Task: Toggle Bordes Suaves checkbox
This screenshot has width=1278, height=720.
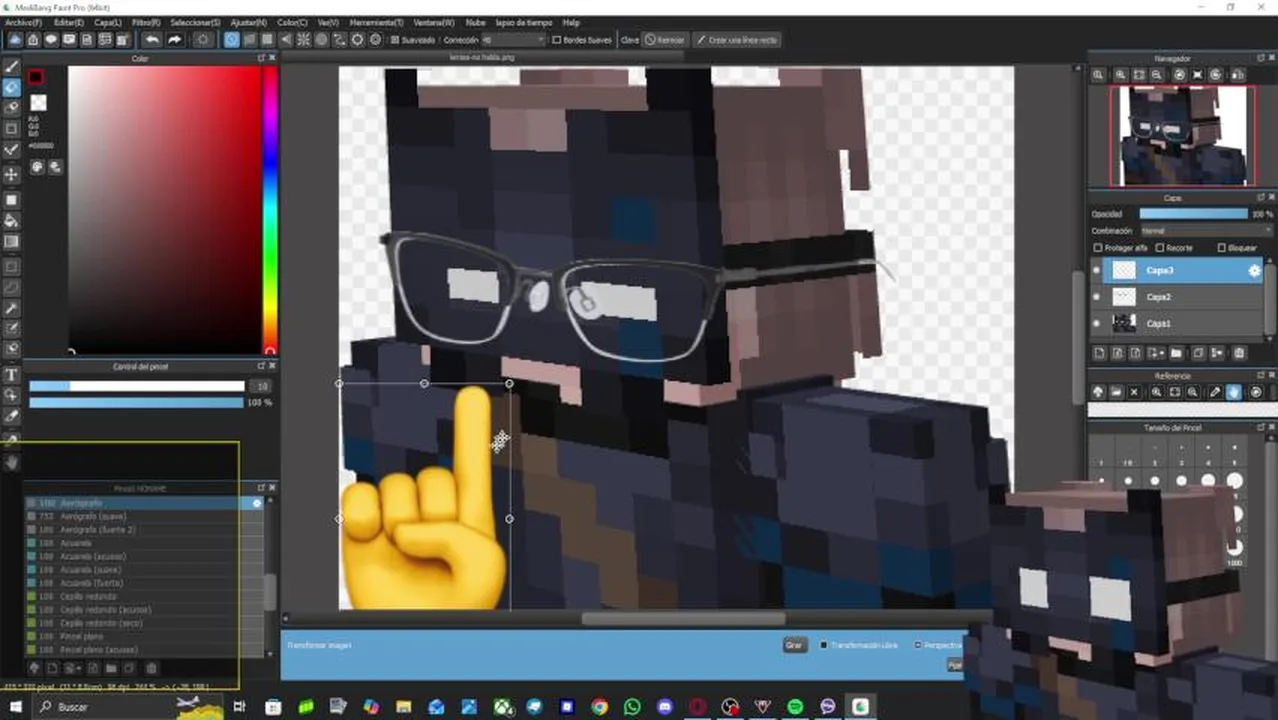Action: coord(557,40)
